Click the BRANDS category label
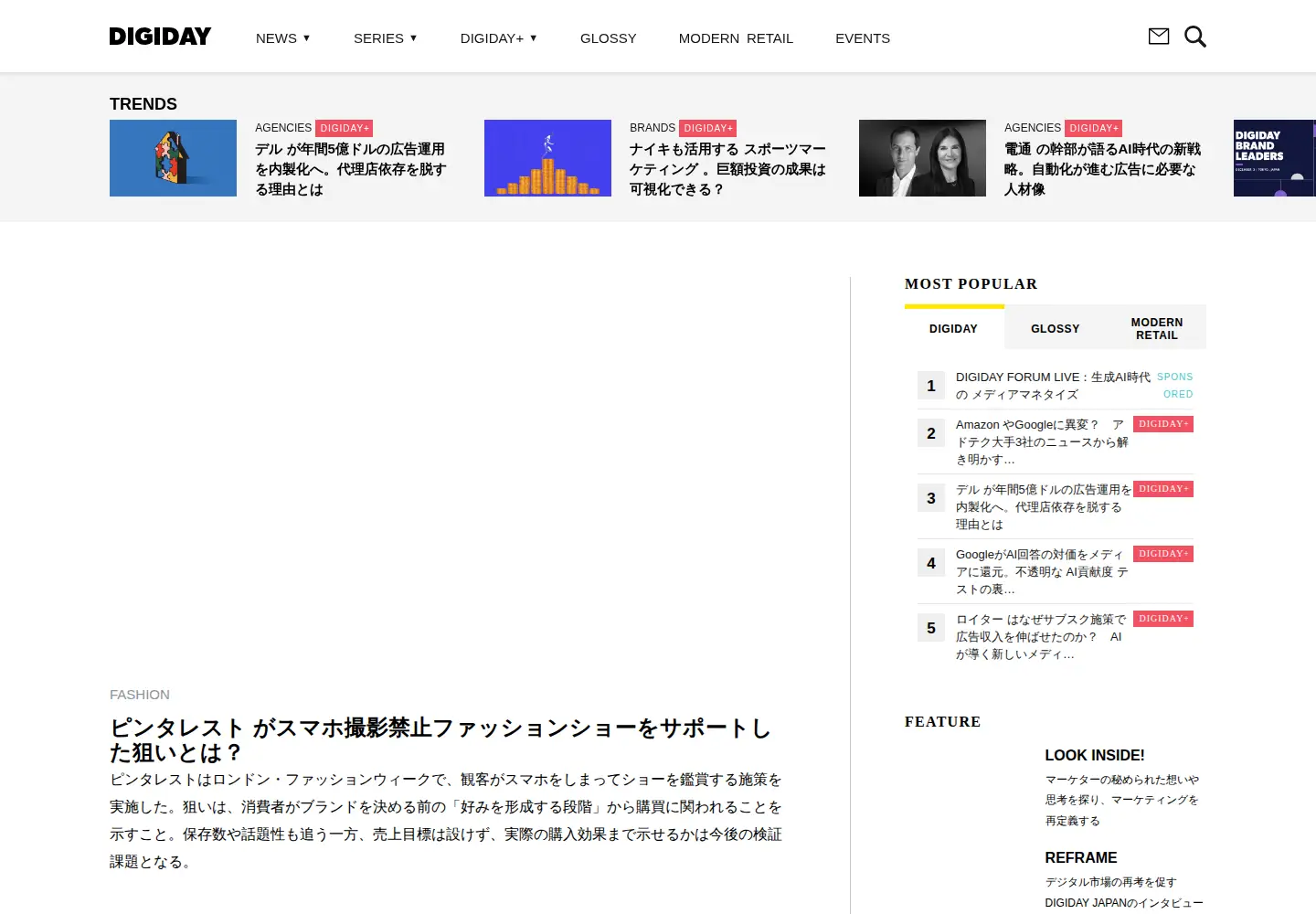 (x=653, y=128)
